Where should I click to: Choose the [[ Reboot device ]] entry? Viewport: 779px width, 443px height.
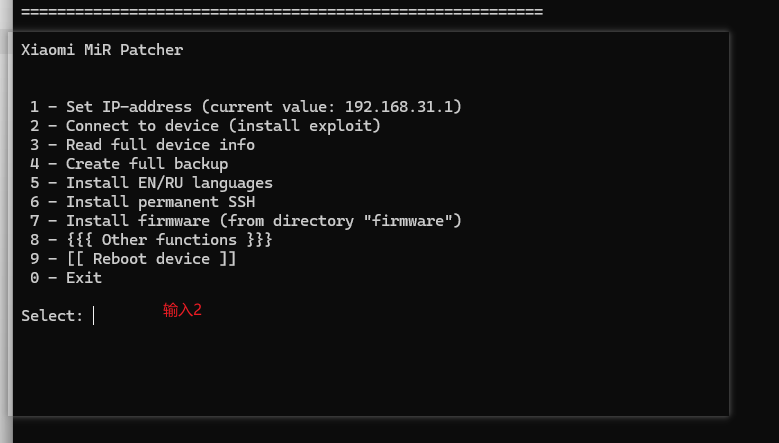(x=133, y=259)
